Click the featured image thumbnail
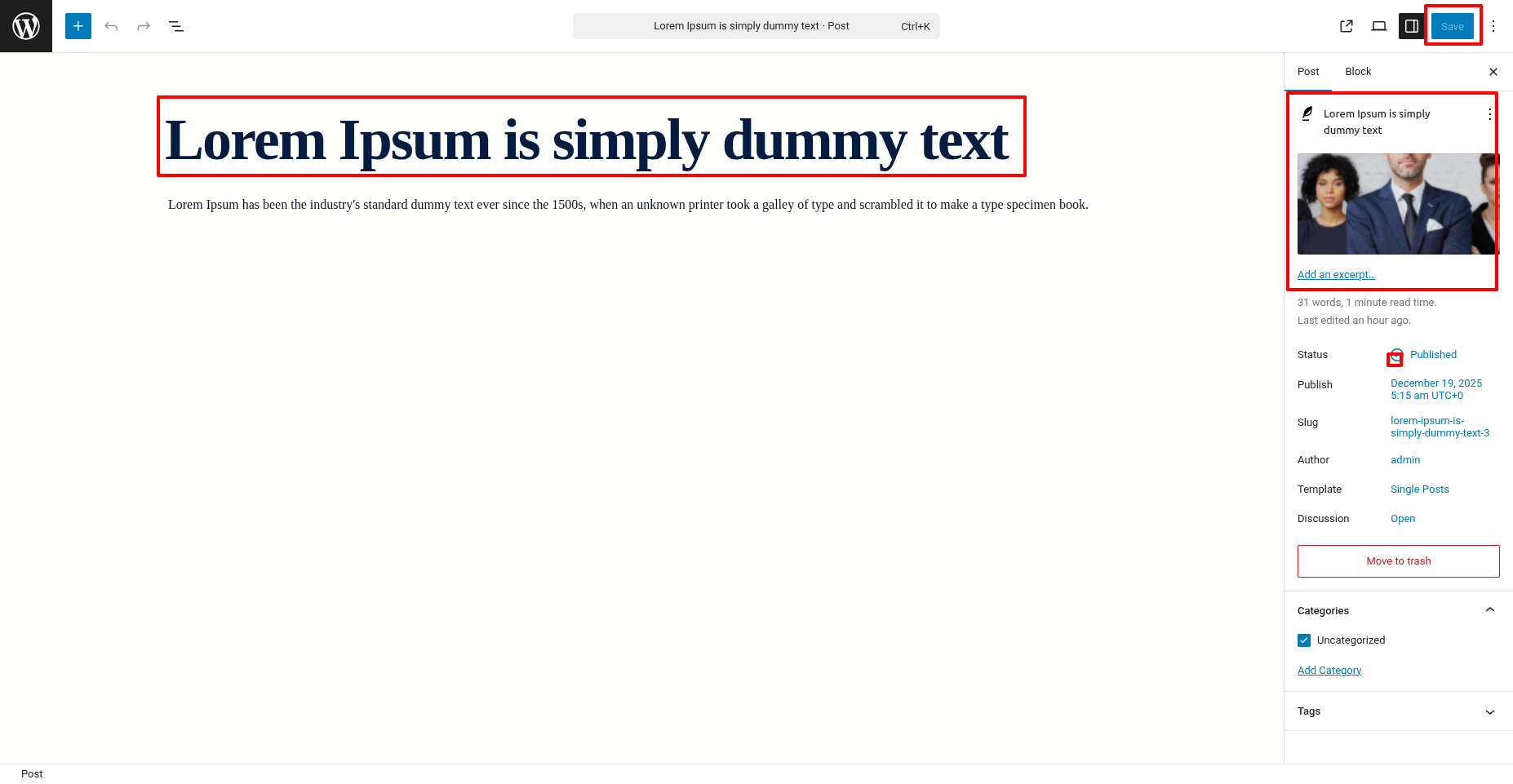 coord(1397,204)
